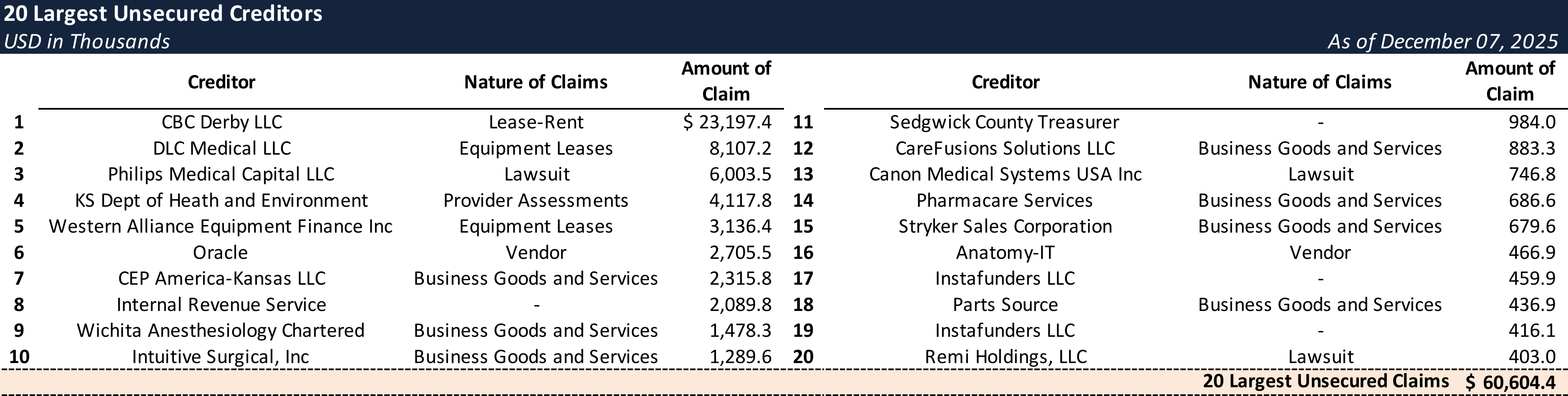Select Philips Medical Capital LLC row entry
The height and width of the screenshot is (396, 1568).
coord(221,175)
